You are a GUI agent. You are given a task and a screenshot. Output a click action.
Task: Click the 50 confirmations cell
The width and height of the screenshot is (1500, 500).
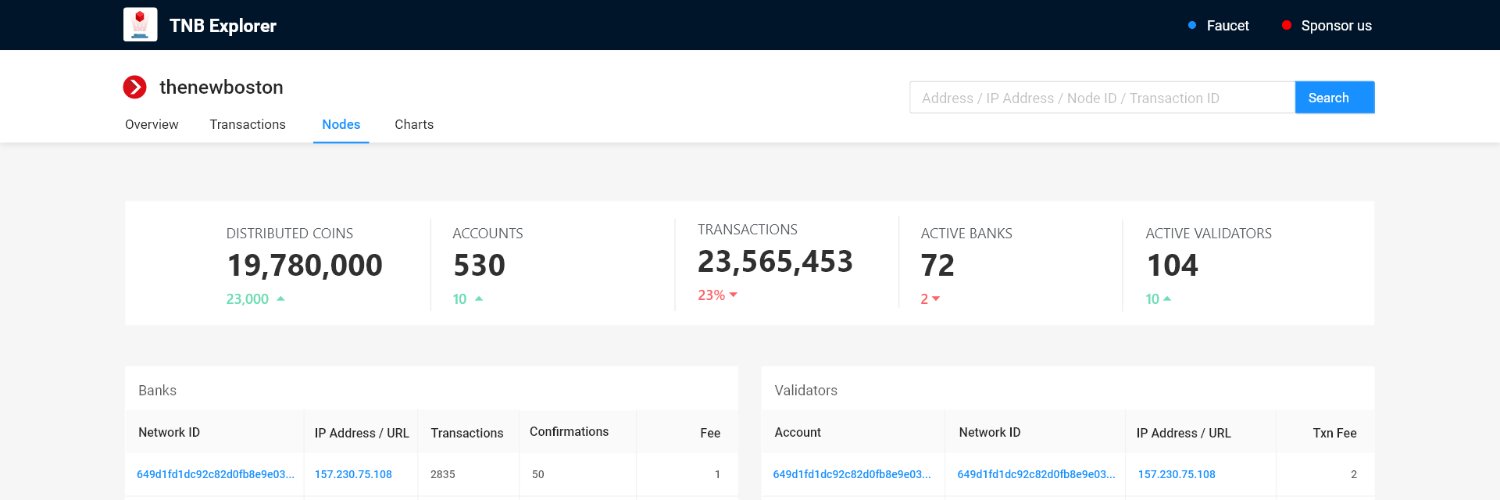[x=538, y=474]
